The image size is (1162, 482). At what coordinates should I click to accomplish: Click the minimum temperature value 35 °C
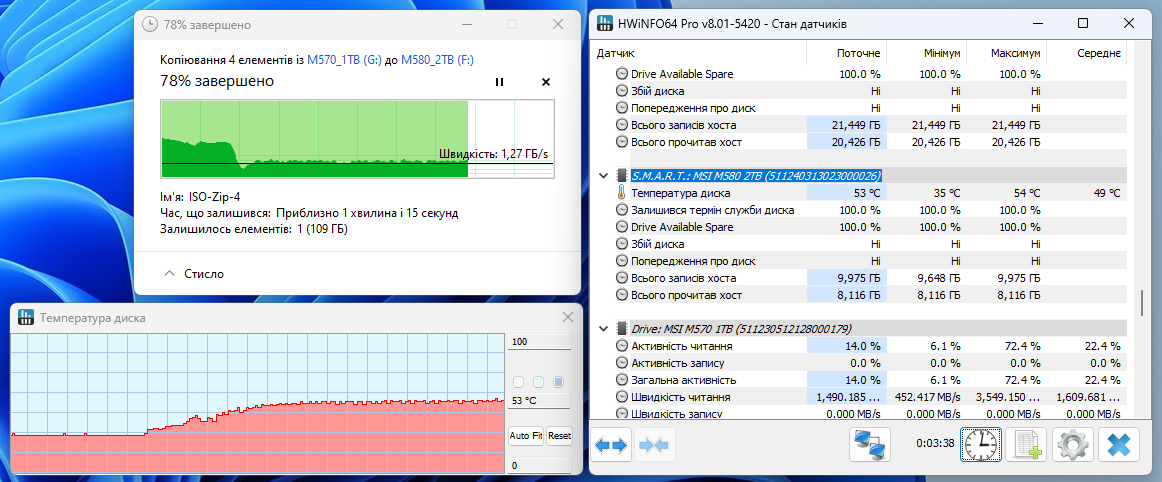pos(945,193)
